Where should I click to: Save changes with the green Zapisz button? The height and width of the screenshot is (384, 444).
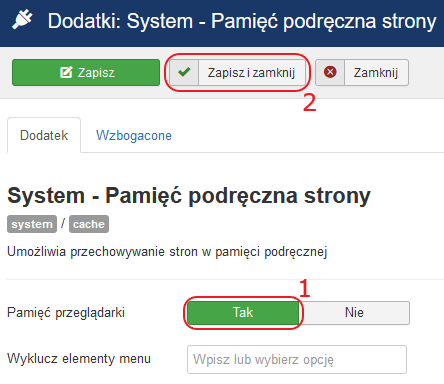click(x=86, y=72)
